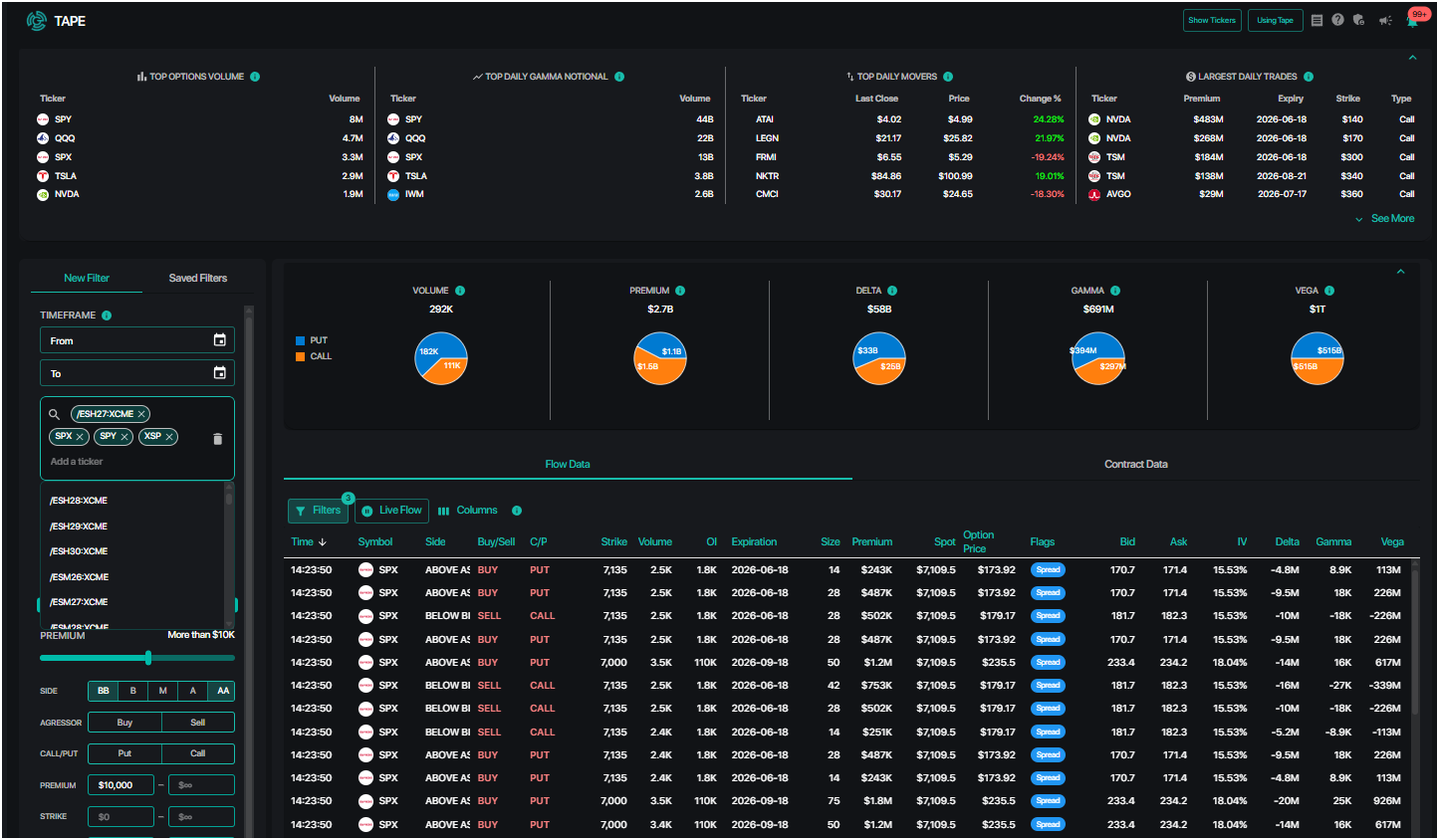Select Call in Call/Put filter
Screen dimensions: 1439x840
(x=198, y=753)
